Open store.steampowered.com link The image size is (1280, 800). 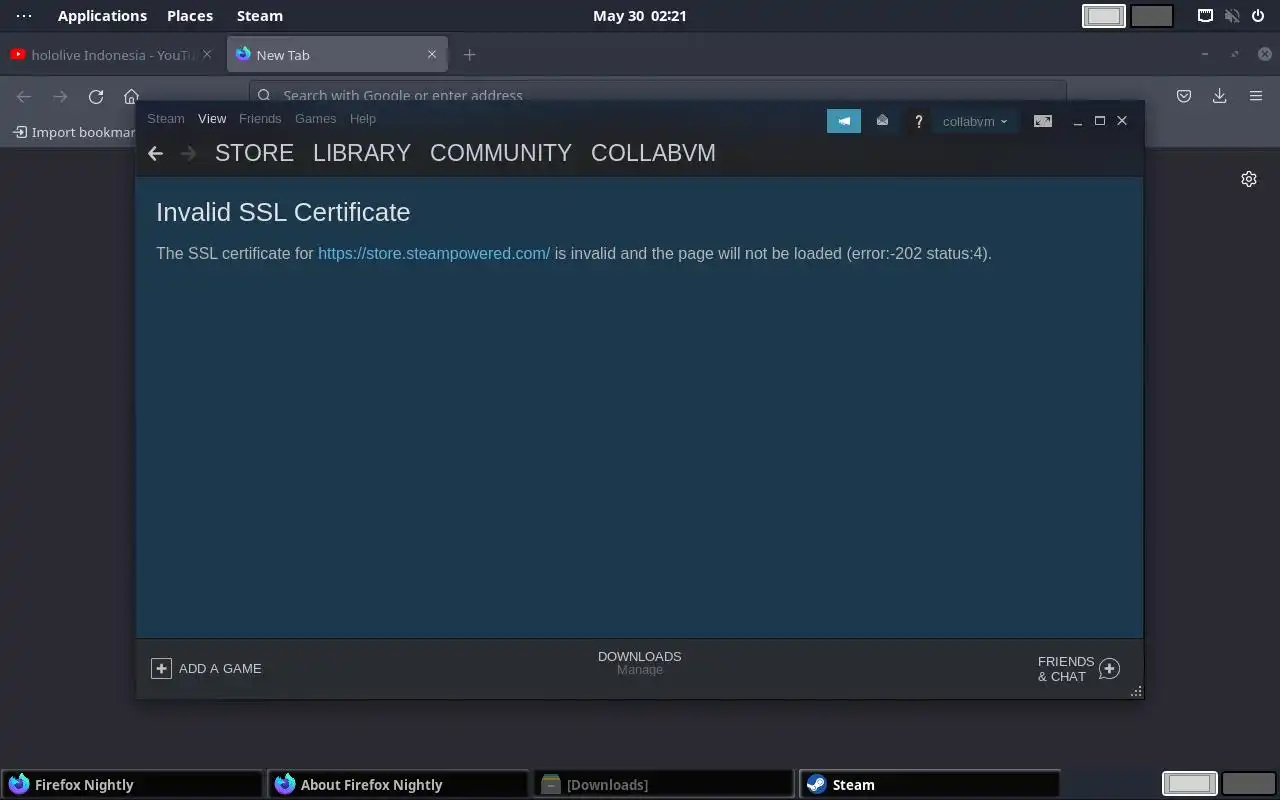click(434, 253)
